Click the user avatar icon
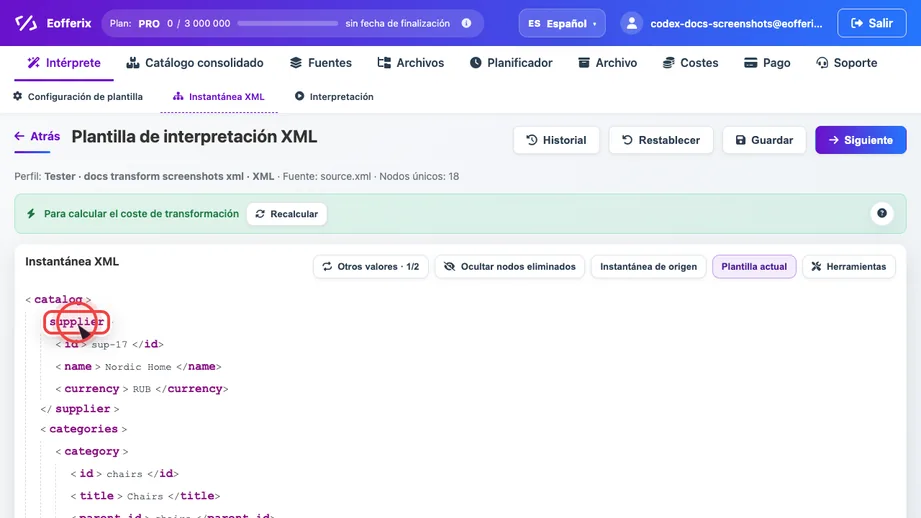This screenshot has height=518, width=921. click(x=631, y=23)
